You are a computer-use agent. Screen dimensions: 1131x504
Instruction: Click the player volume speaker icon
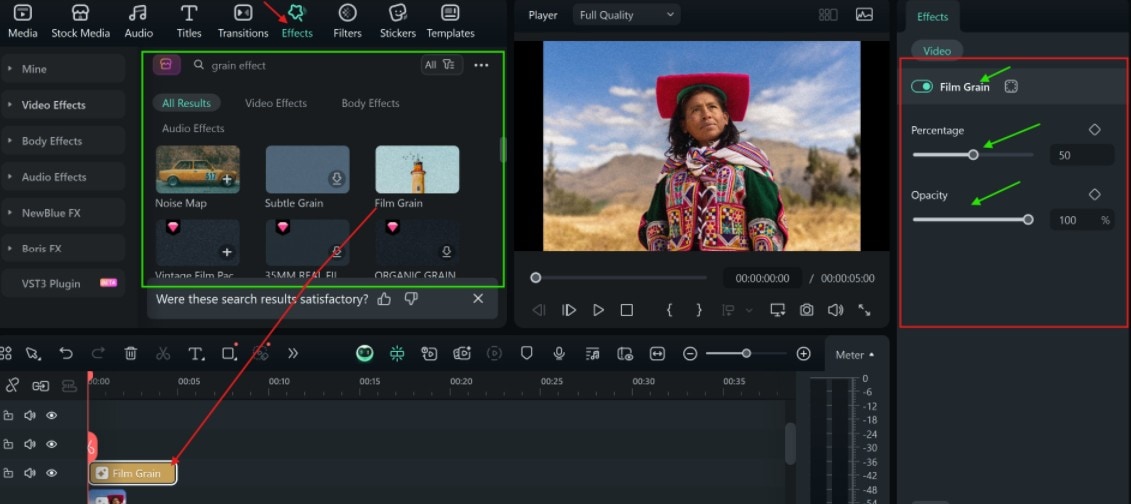pyautogui.click(x=835, y=310)
